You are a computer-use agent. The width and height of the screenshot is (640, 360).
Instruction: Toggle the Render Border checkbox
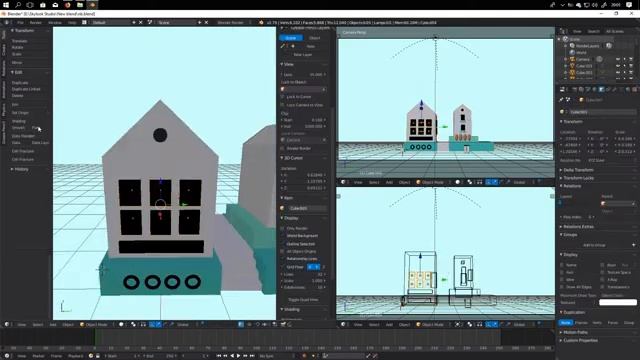pyautogui.click(x=282, y=148)
